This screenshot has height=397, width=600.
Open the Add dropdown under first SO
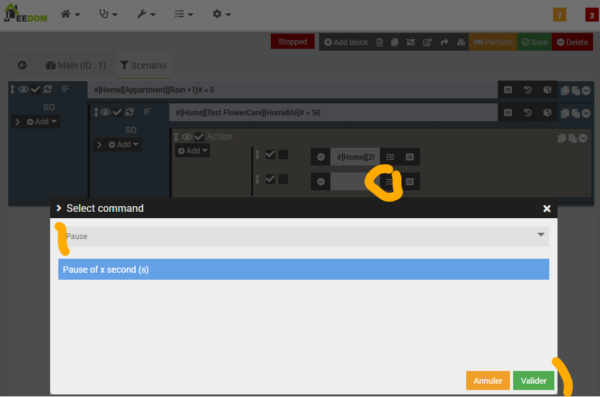pos(41,122)
